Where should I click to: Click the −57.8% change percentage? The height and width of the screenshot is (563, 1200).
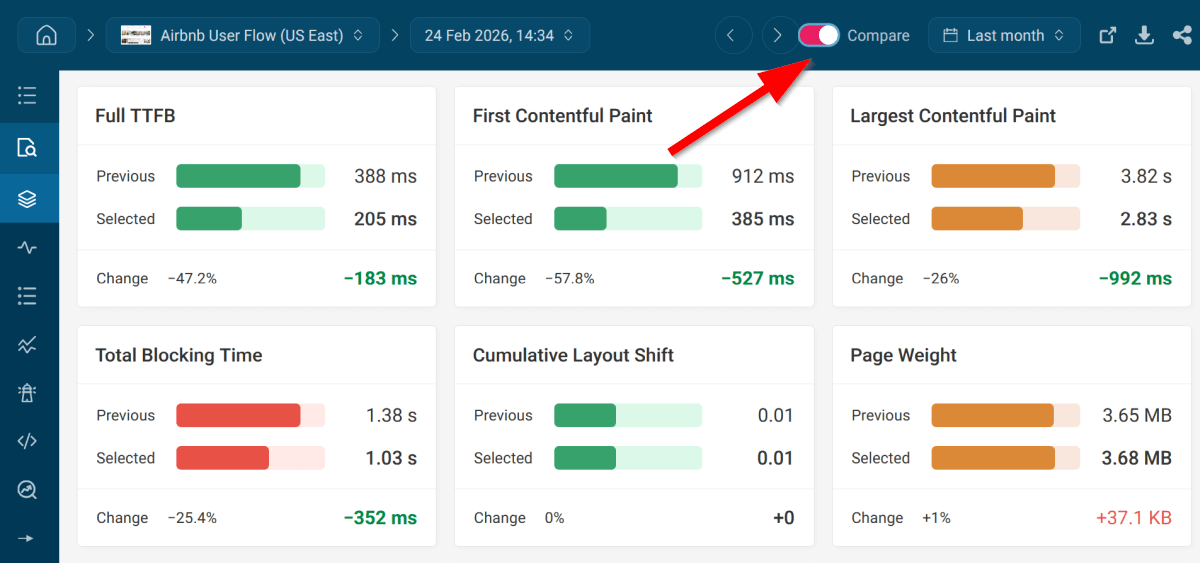[x=570, y=279]
